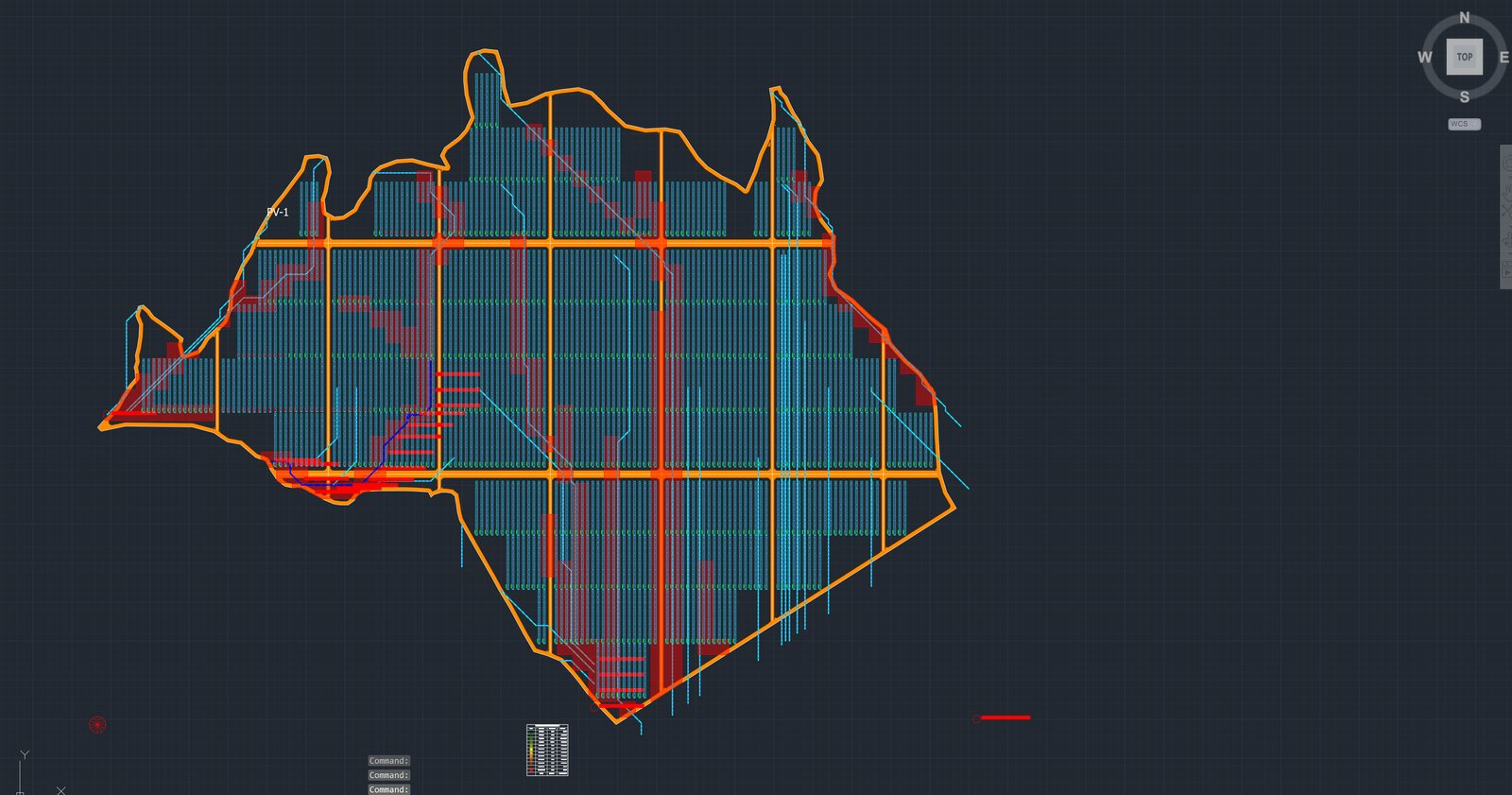Image resolution: width=1512 pixels, height=795 pixels.
Task: Click the lowest Command: prompt line
Action: coord(389,789)
